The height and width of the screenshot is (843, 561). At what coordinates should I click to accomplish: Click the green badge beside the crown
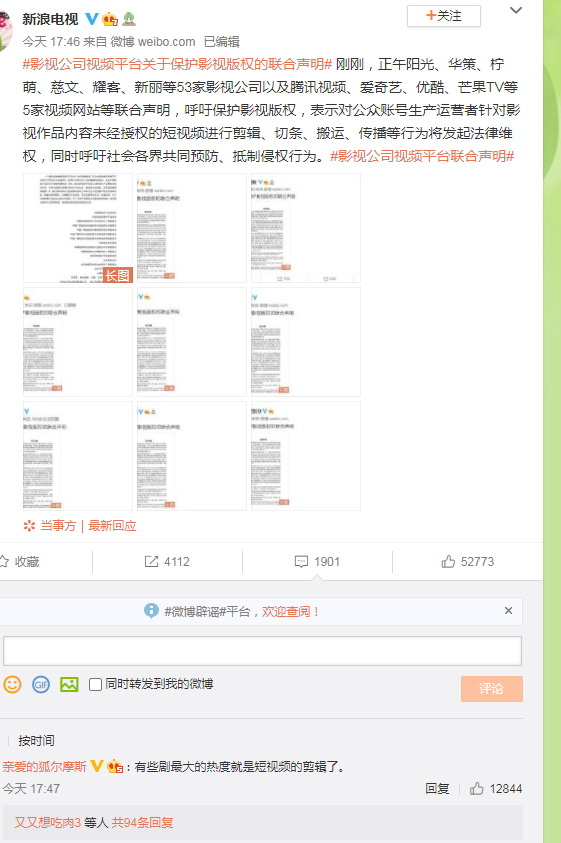pos(129,19)
